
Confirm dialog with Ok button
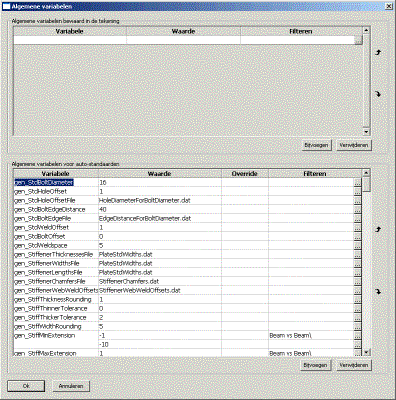pyautogui.click(x=26, y=386)
